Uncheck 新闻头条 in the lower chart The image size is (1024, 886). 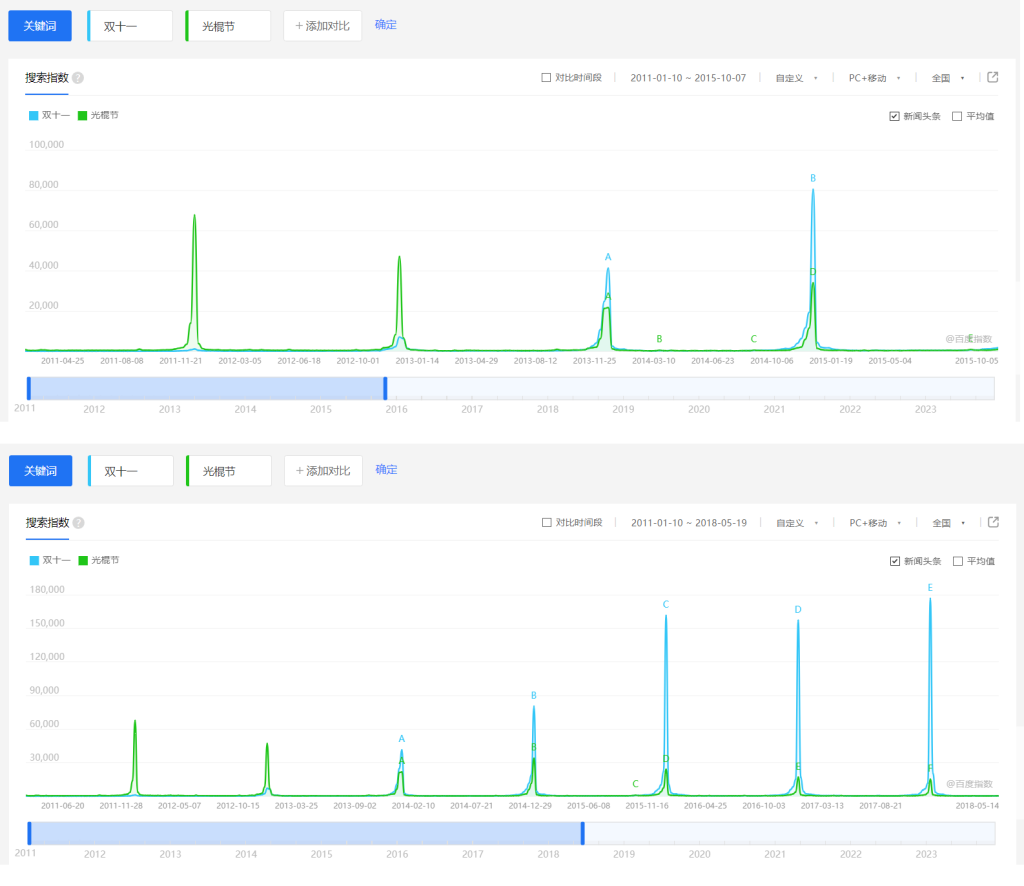tap(895, 562)
